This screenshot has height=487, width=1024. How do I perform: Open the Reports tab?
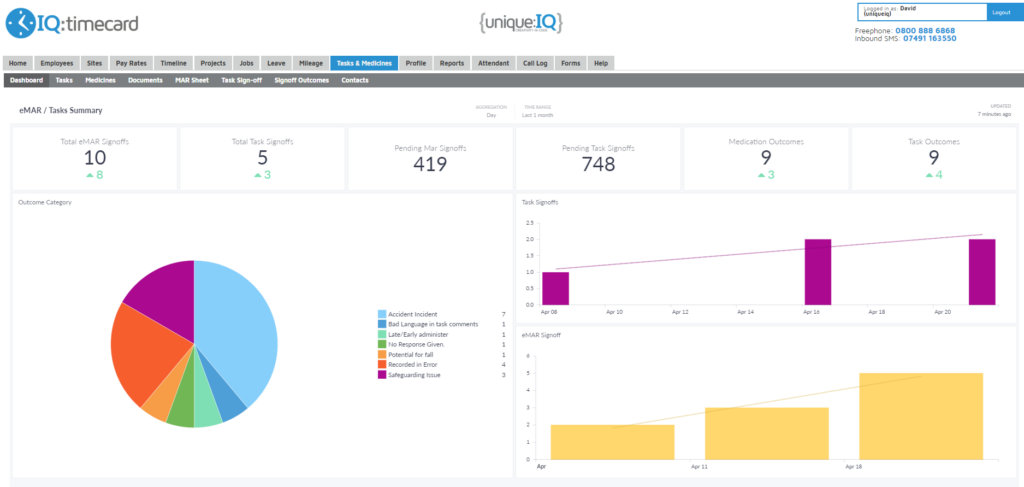click(x=452, y=63)
